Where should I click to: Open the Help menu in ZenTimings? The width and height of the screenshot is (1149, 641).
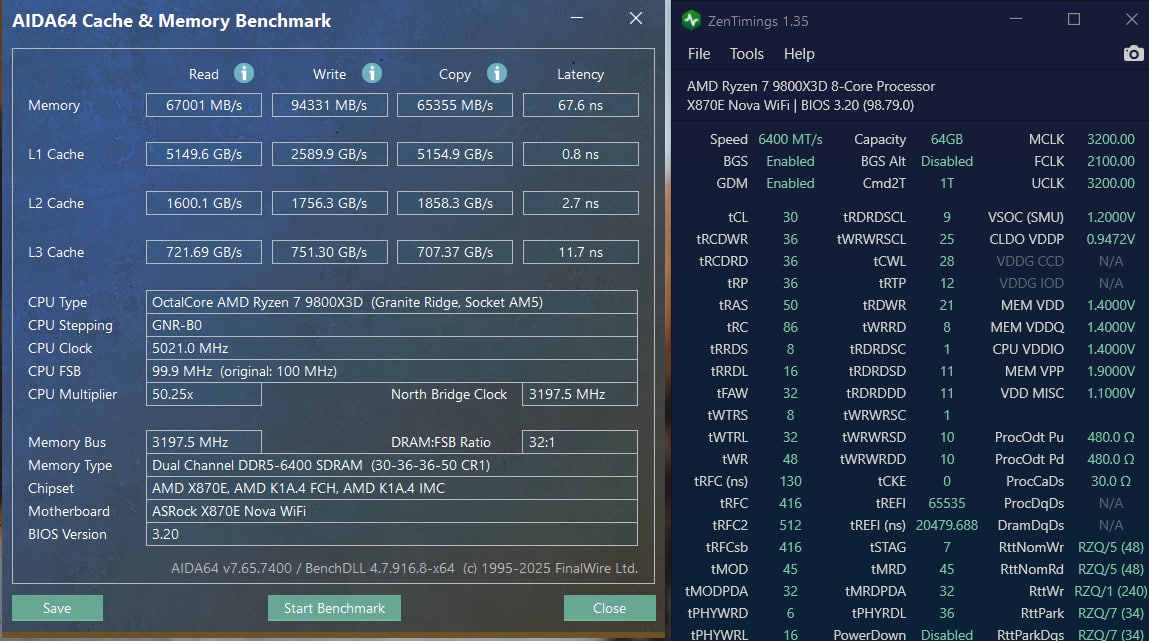(x=799, y=53)
